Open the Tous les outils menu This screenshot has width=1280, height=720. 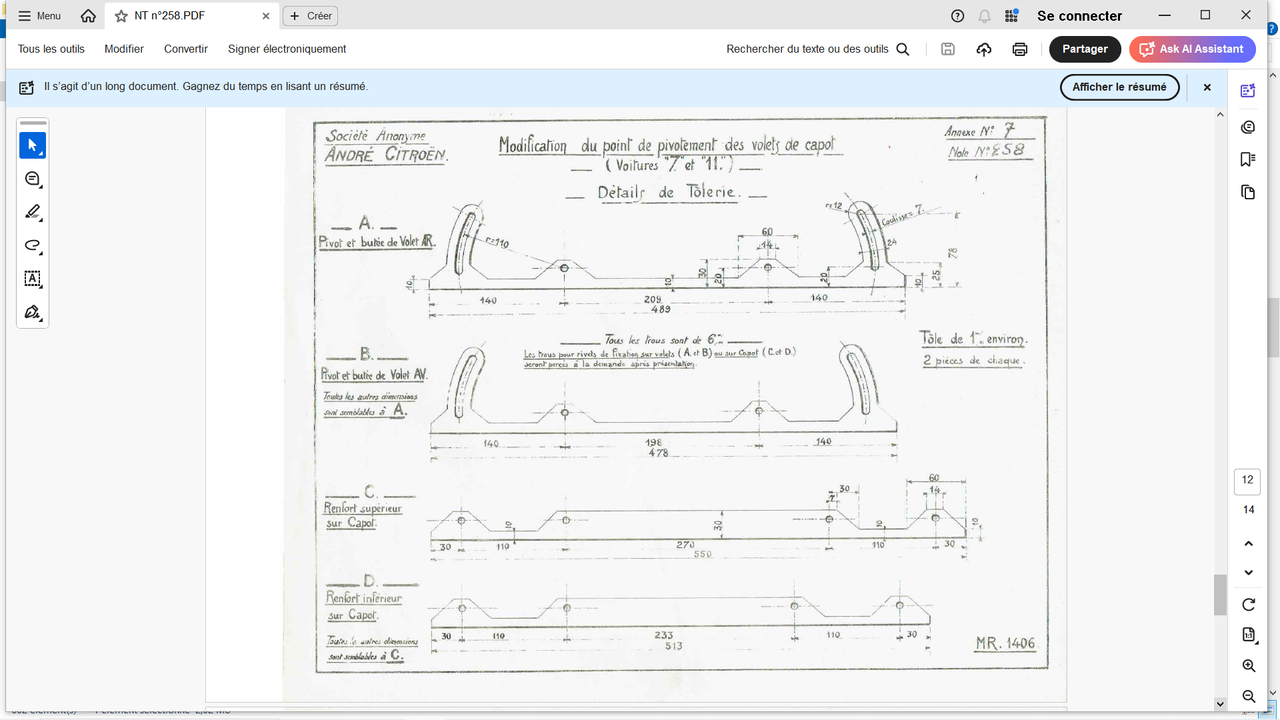(x=51, y=49)
